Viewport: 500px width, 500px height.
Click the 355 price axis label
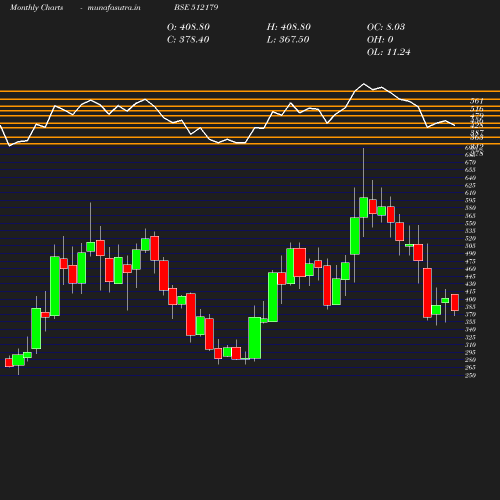click(470, 322)
